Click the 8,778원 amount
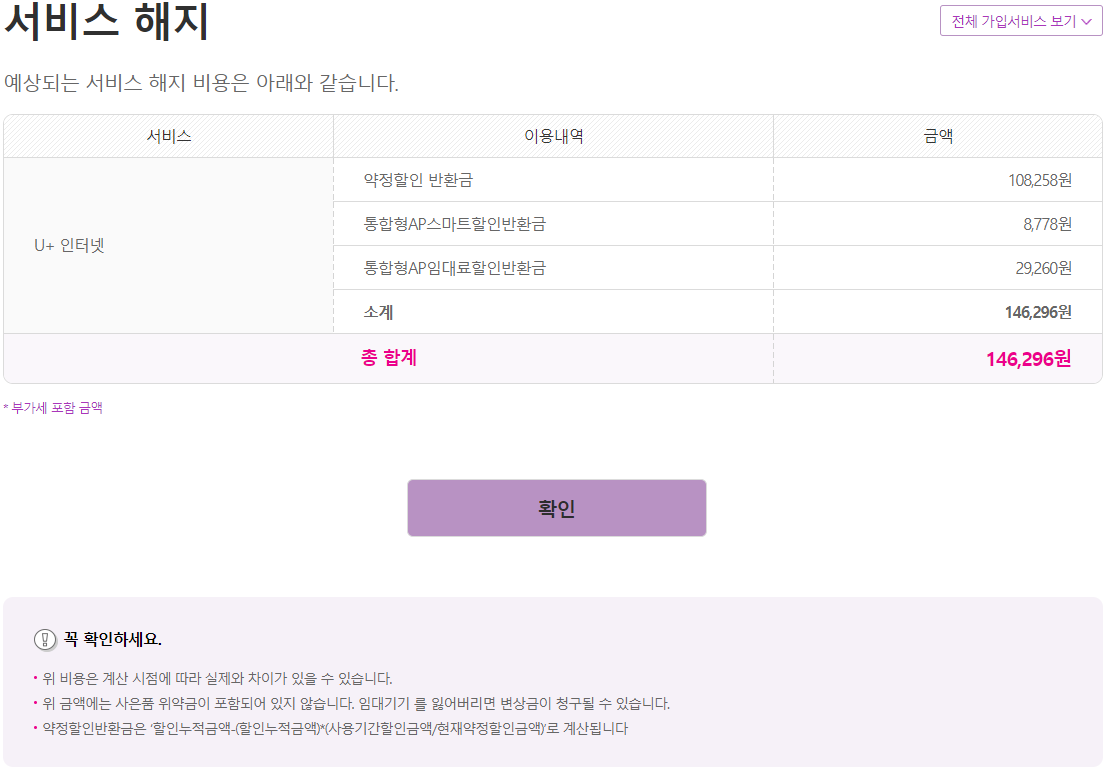Screen dimensions: 1107x777 pos(1047,224)
